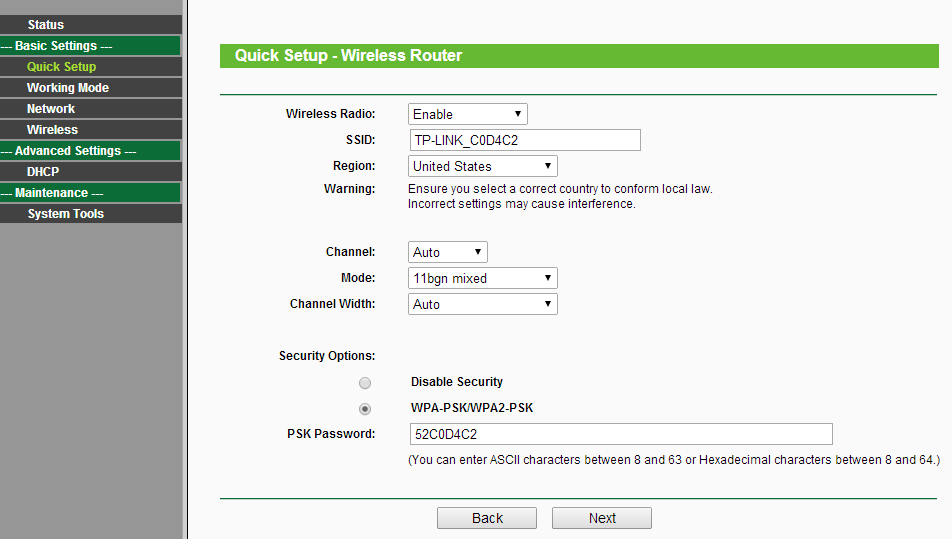This screenshot has width=952, height=539.
Task: Click the Maintenance section header
Action: 90,193
